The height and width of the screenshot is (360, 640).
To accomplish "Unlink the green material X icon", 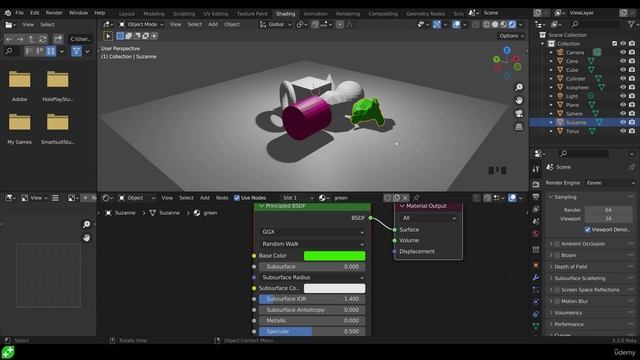I will [405, 198].
